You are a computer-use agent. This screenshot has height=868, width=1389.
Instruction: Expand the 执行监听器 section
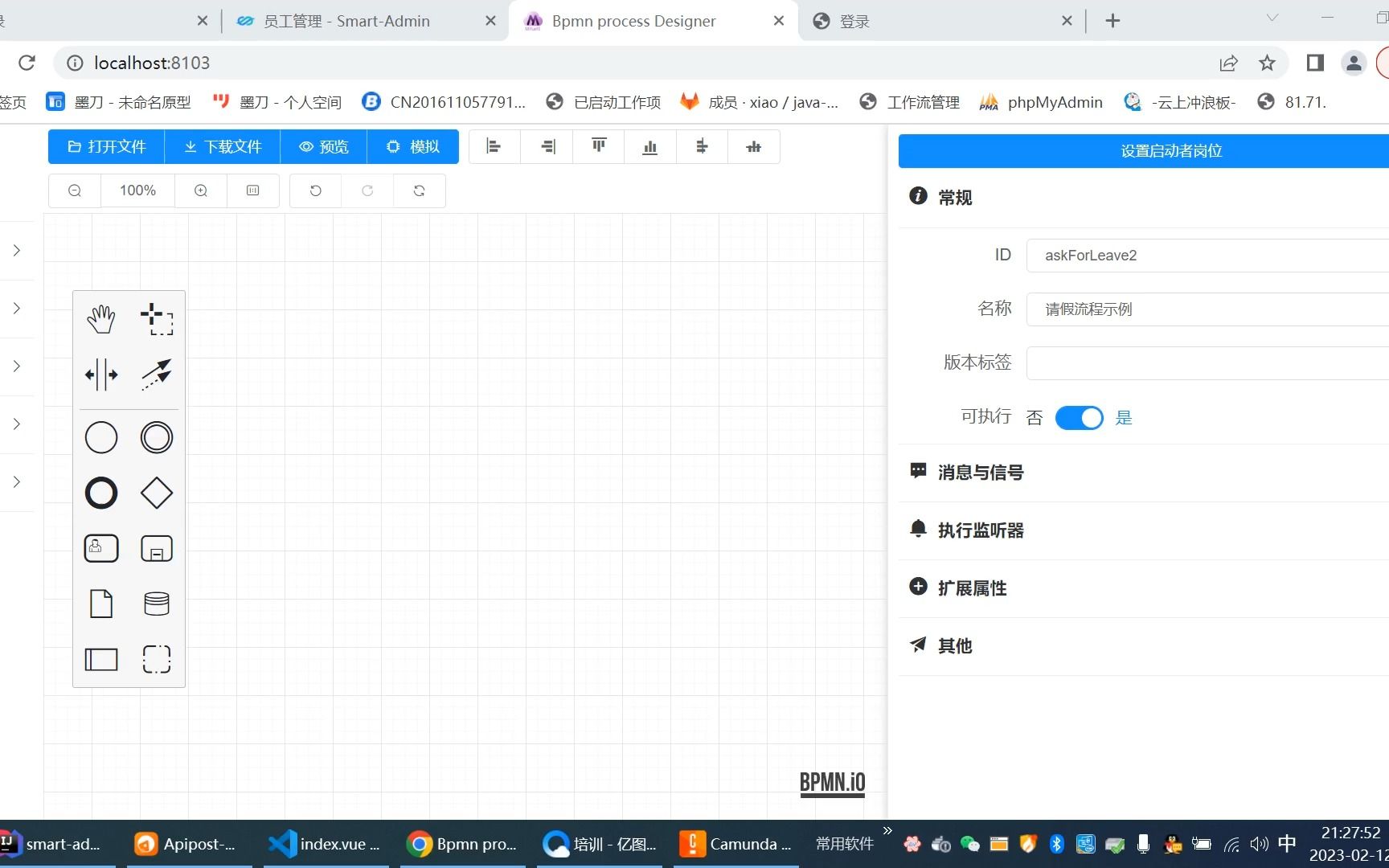tap(980, 530)
